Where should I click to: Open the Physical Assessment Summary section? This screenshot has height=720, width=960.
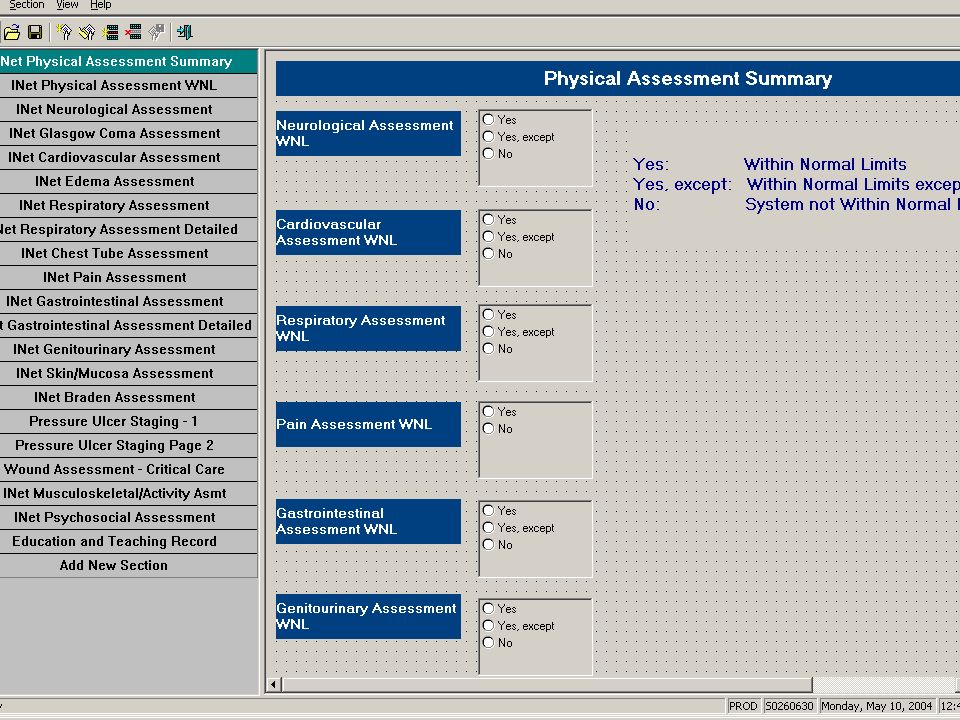click(129, 61)
